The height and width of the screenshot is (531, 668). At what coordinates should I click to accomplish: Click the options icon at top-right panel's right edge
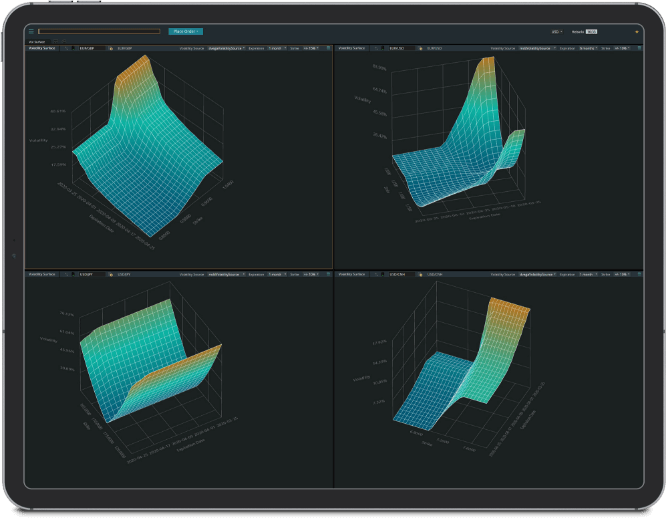click(x=639, y=47)
